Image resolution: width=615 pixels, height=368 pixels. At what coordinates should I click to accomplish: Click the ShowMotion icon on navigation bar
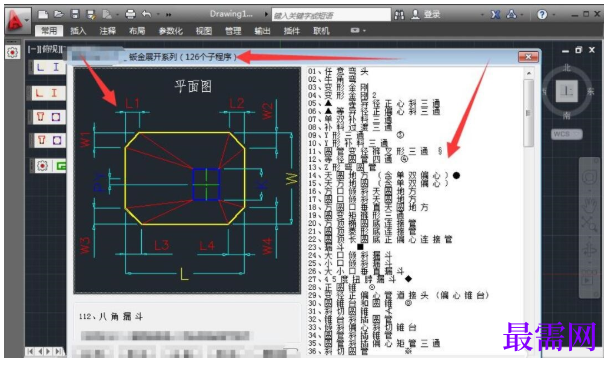588,280
